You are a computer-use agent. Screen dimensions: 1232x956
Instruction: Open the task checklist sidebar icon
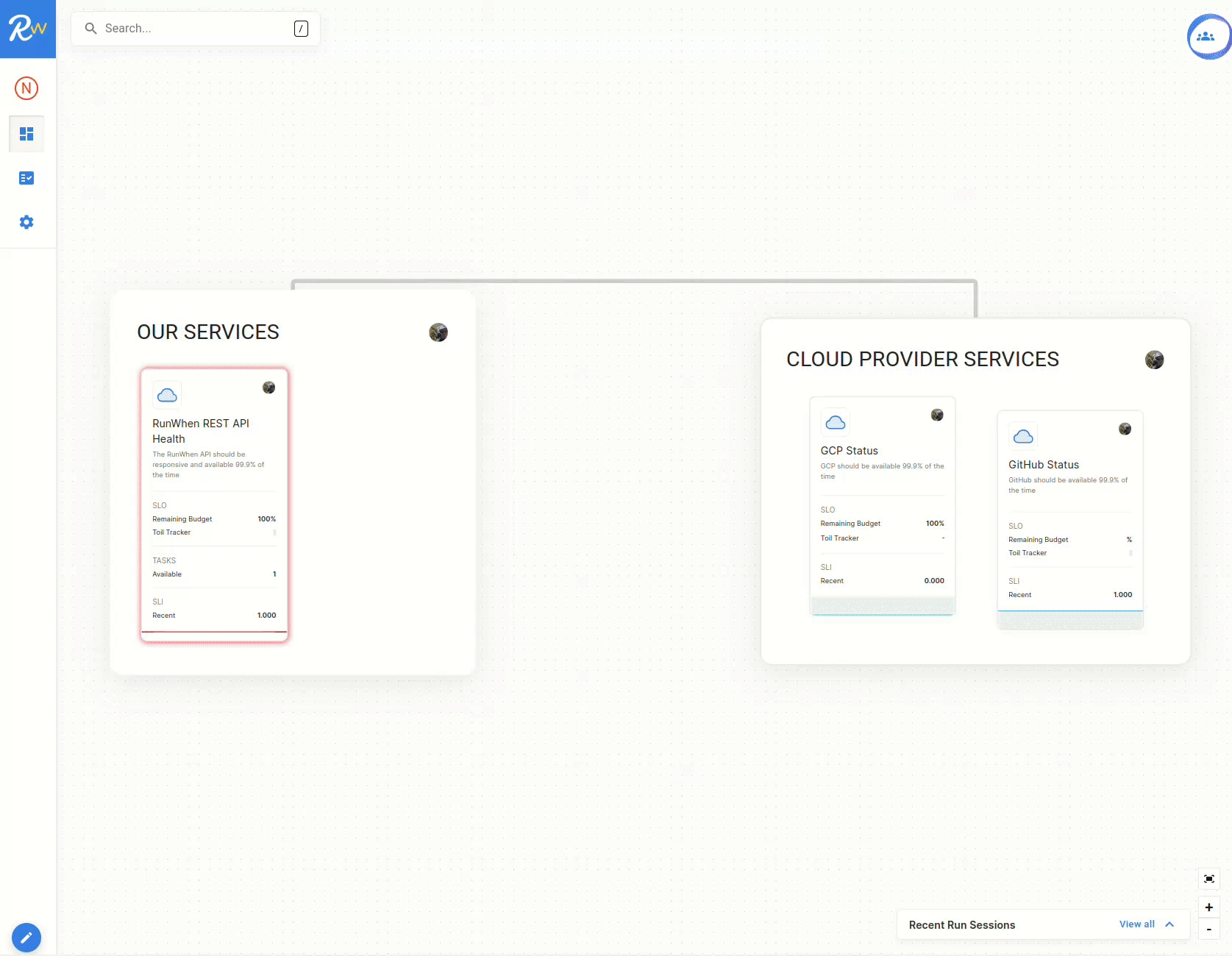point(26,178)
